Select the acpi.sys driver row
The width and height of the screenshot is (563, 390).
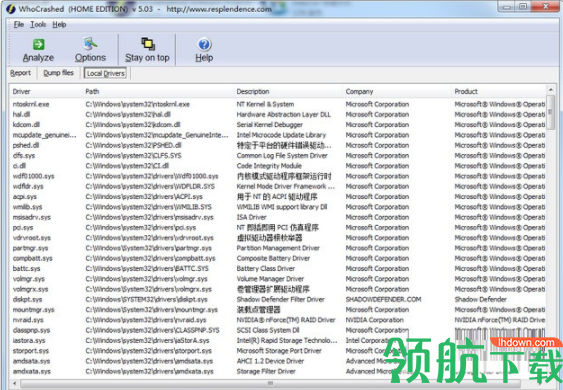pyautogui.click(x=278, y=197)
